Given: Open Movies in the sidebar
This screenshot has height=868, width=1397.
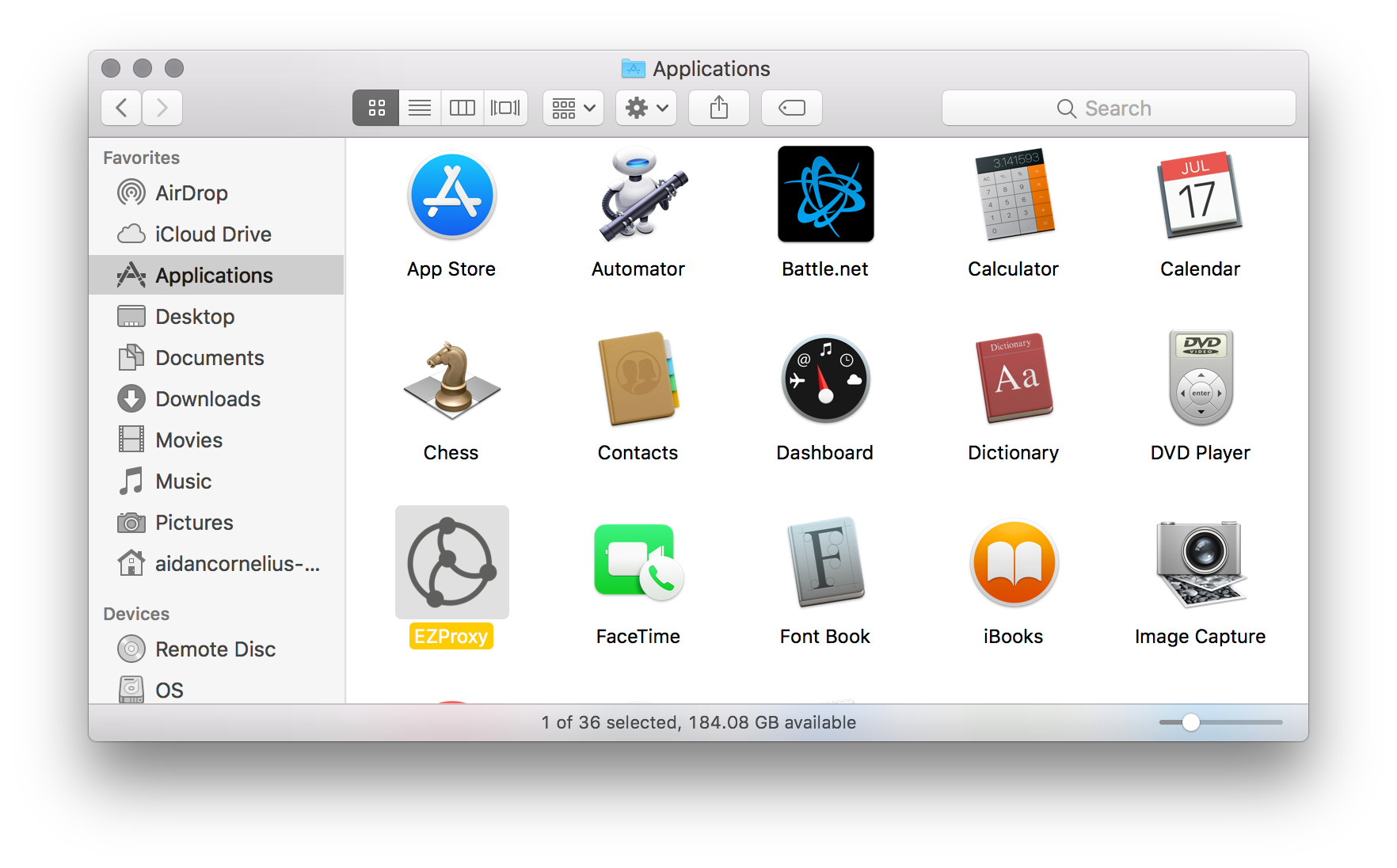Looking at the screenshot, I should 216,440.
